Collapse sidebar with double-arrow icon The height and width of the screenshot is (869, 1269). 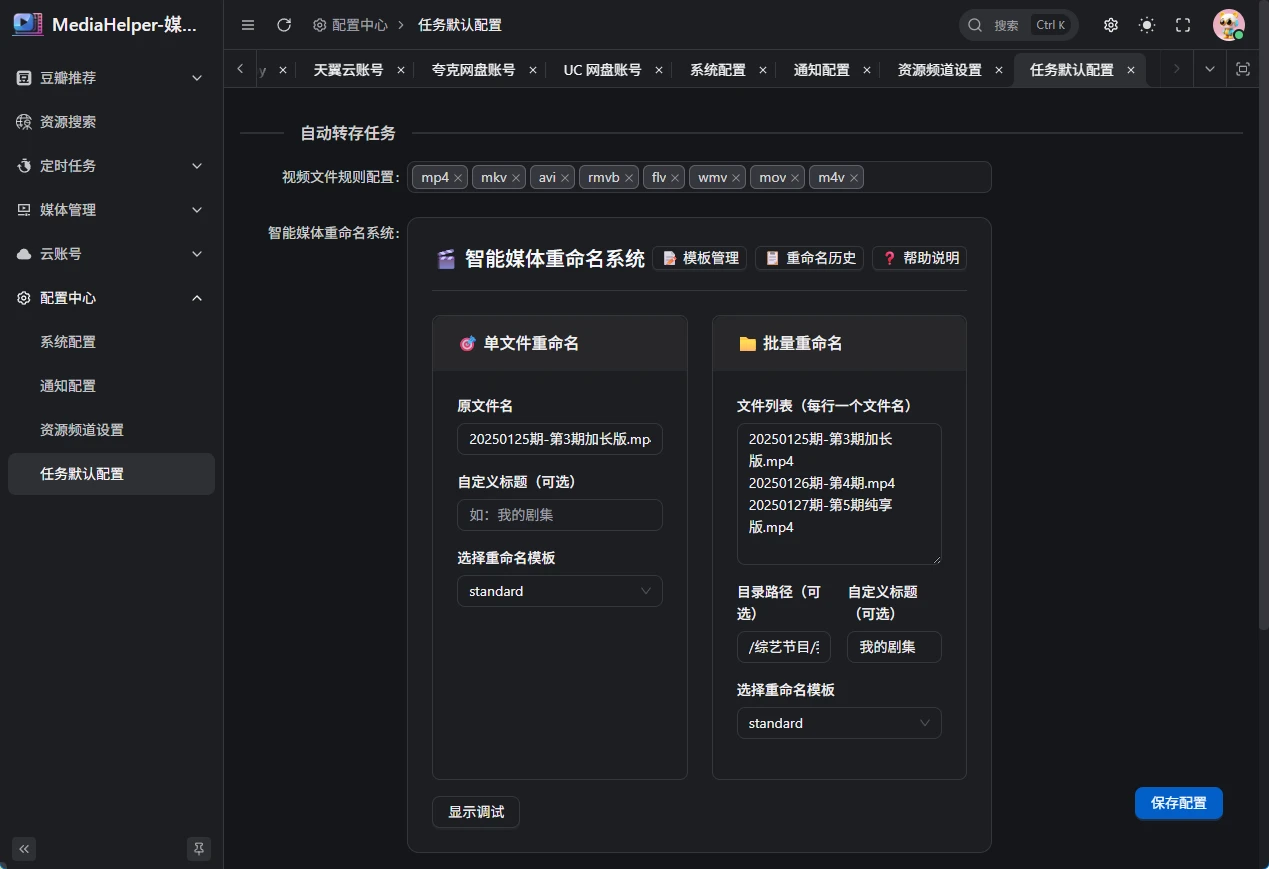pos(24,849)
